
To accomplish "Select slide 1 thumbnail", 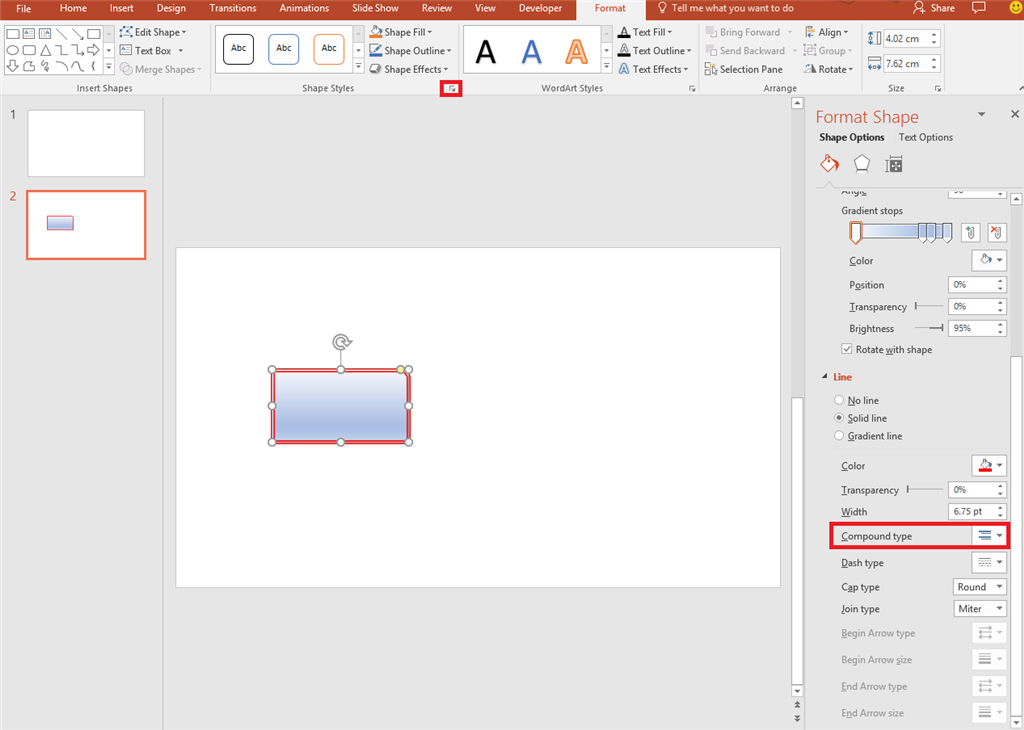I will pos(85,143).
